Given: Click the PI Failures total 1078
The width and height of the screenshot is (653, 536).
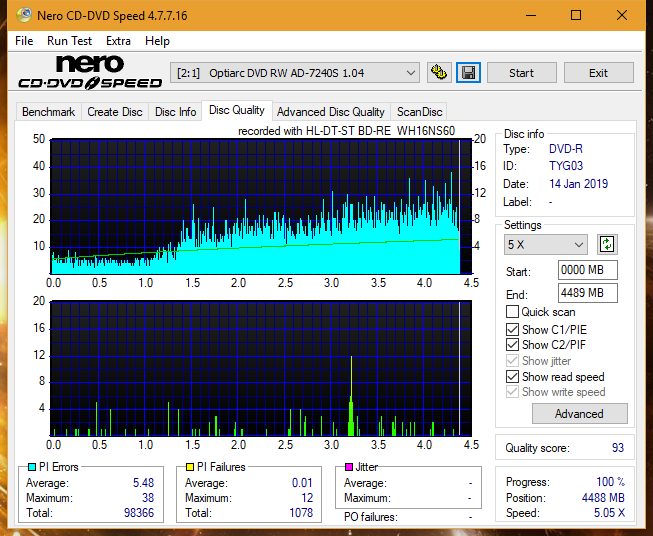Looking at the screenshot, I should [x=301, y=513].
